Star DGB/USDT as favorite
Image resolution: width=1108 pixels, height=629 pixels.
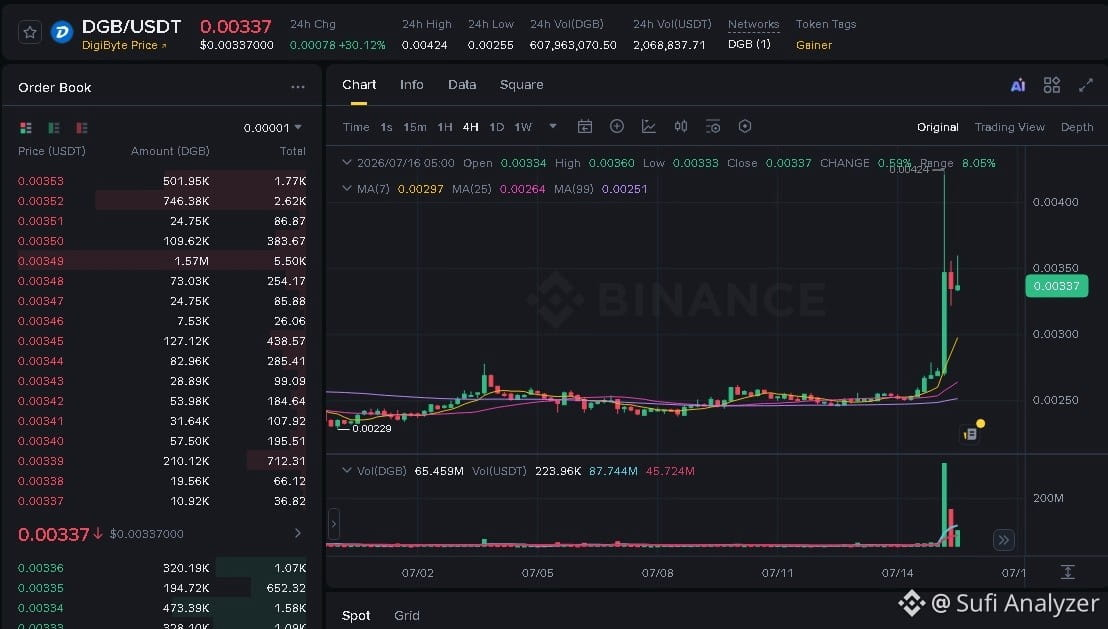pyautogui.click(x=30, y=33)
